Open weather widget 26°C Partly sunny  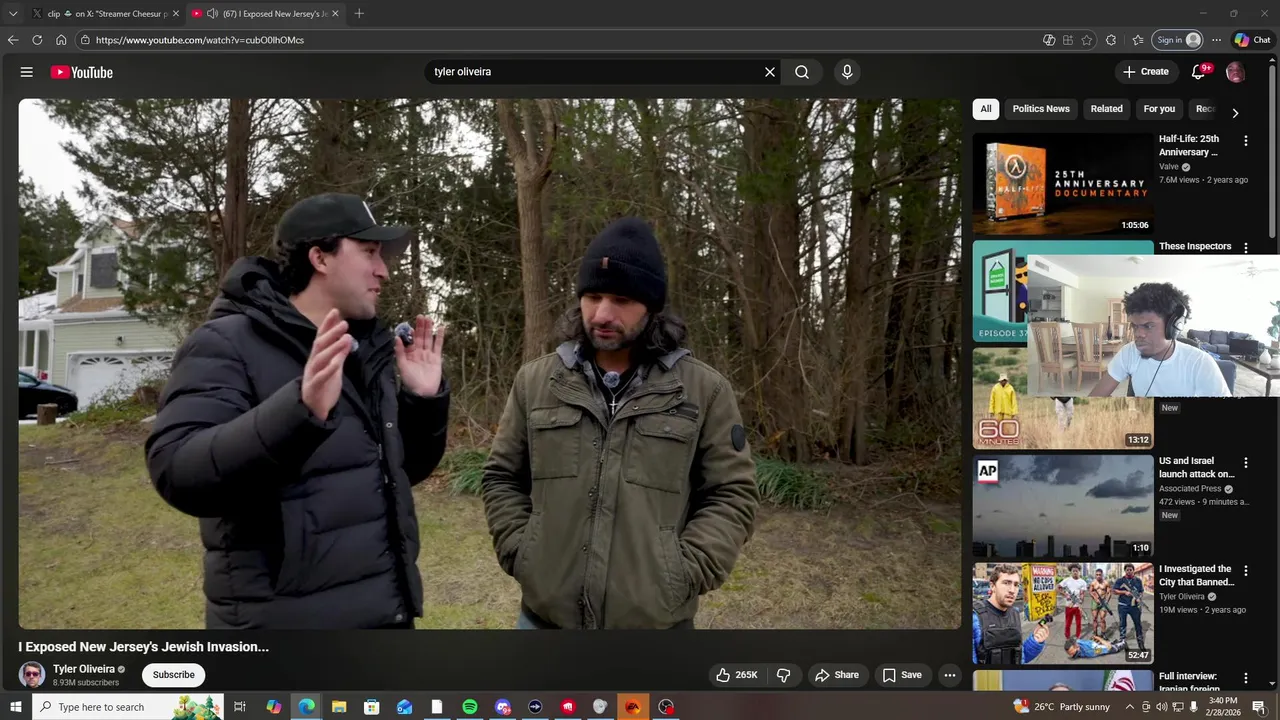(x=1061, y=707)
